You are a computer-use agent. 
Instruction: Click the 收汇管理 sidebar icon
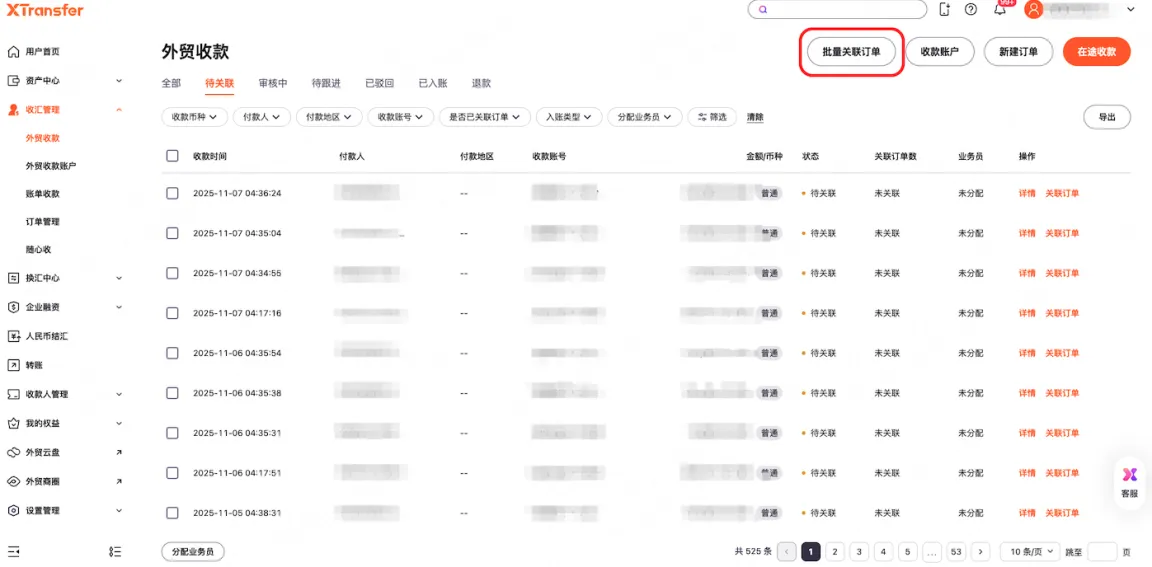[x=12, y=109]
